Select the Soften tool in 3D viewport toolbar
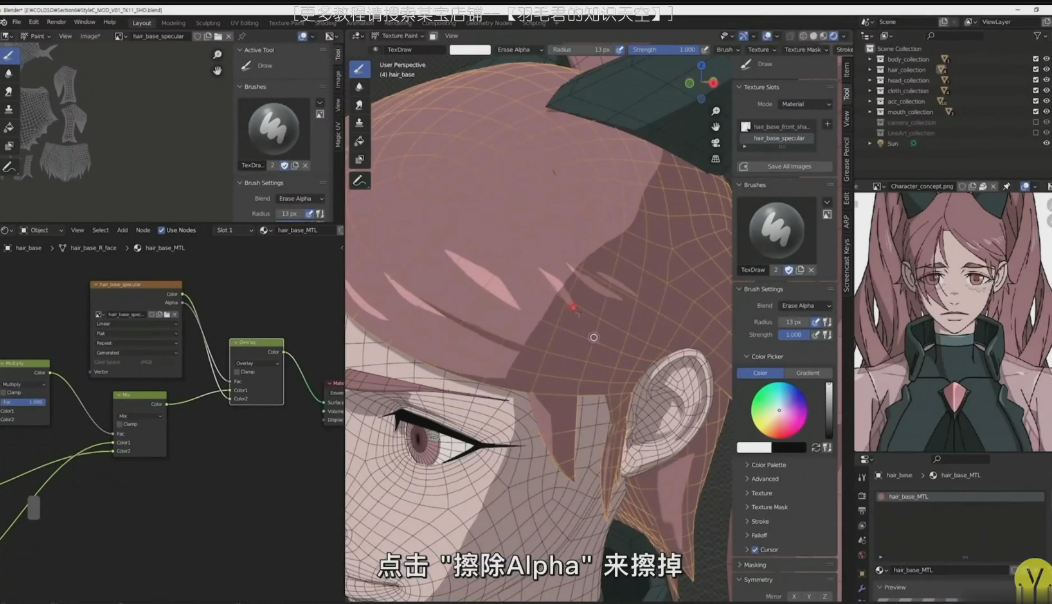This screenshot has width=1052, height=604. pos(360,87)
